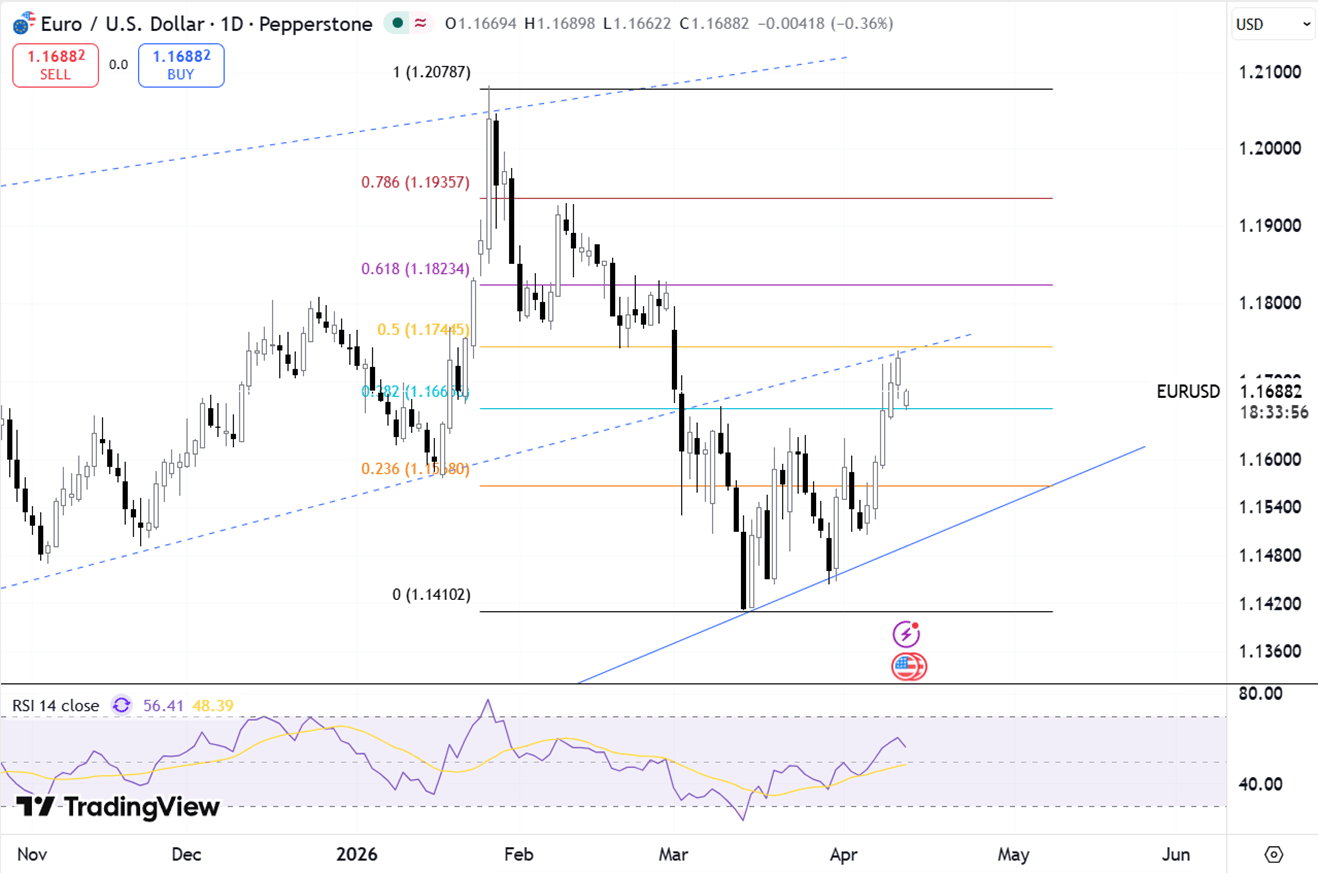Click the red approximate data icon

point(422,23)
